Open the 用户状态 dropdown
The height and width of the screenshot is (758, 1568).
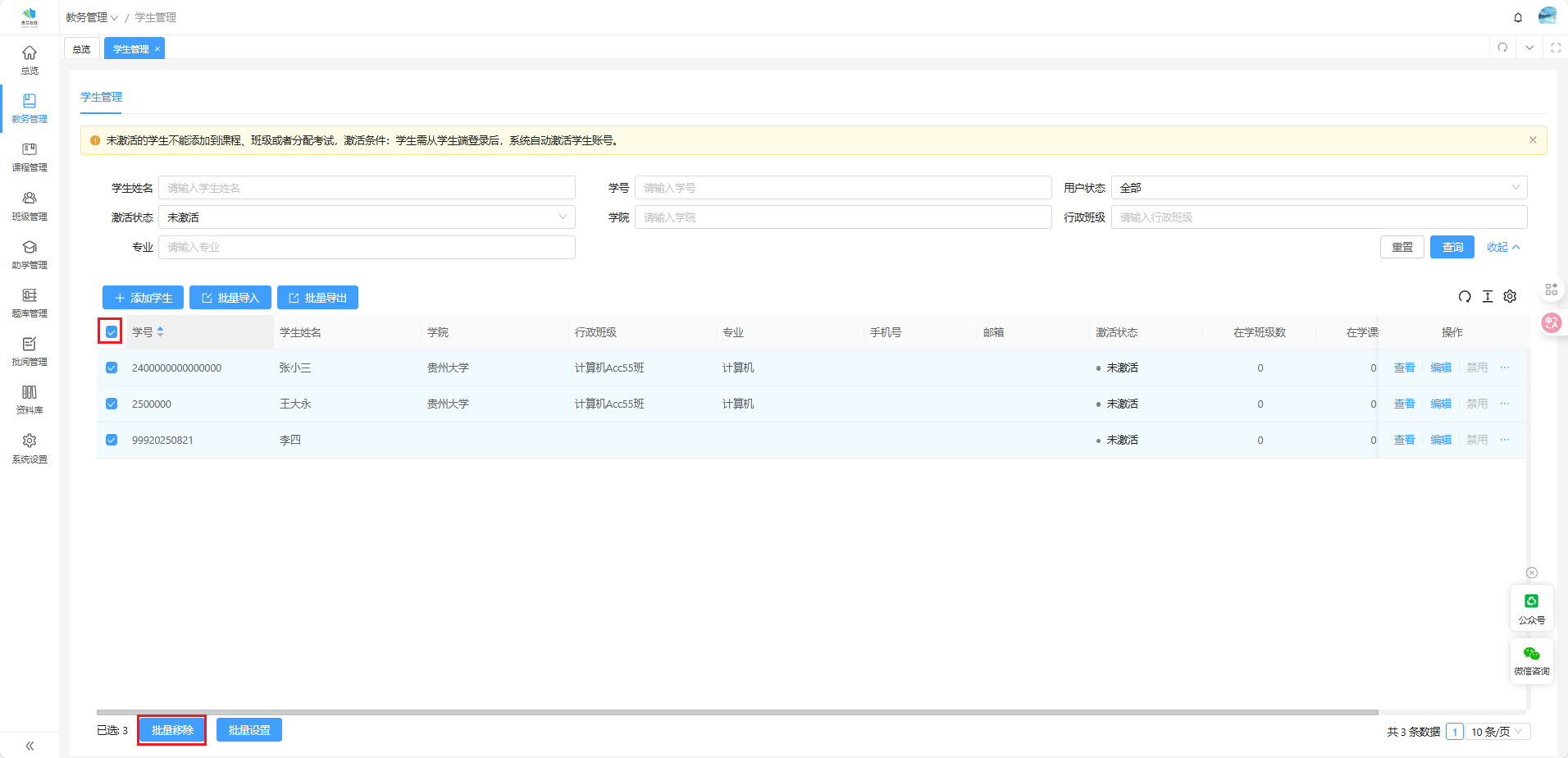(x=1318, y=188)
